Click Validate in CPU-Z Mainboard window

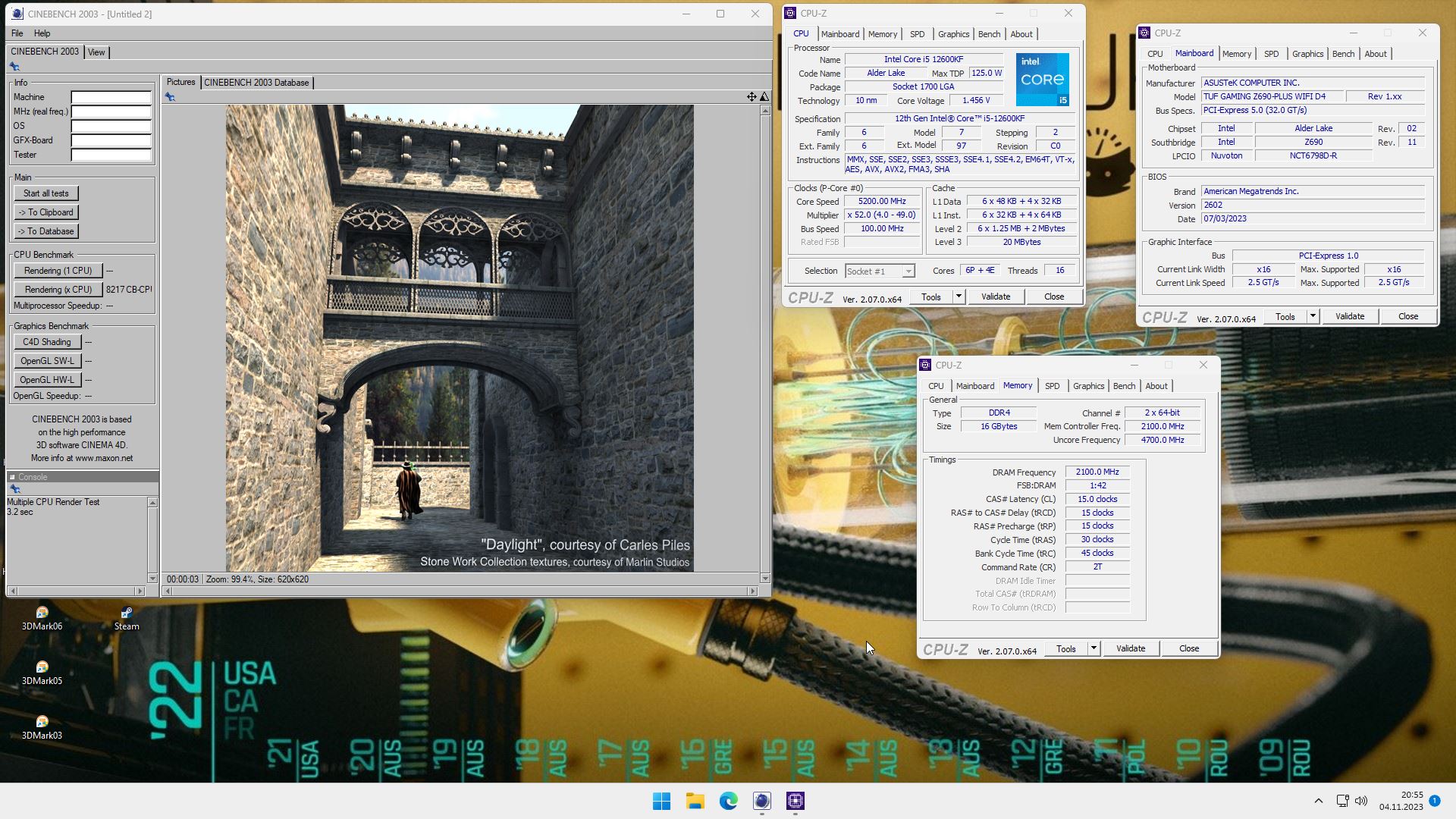[1349, 316]
